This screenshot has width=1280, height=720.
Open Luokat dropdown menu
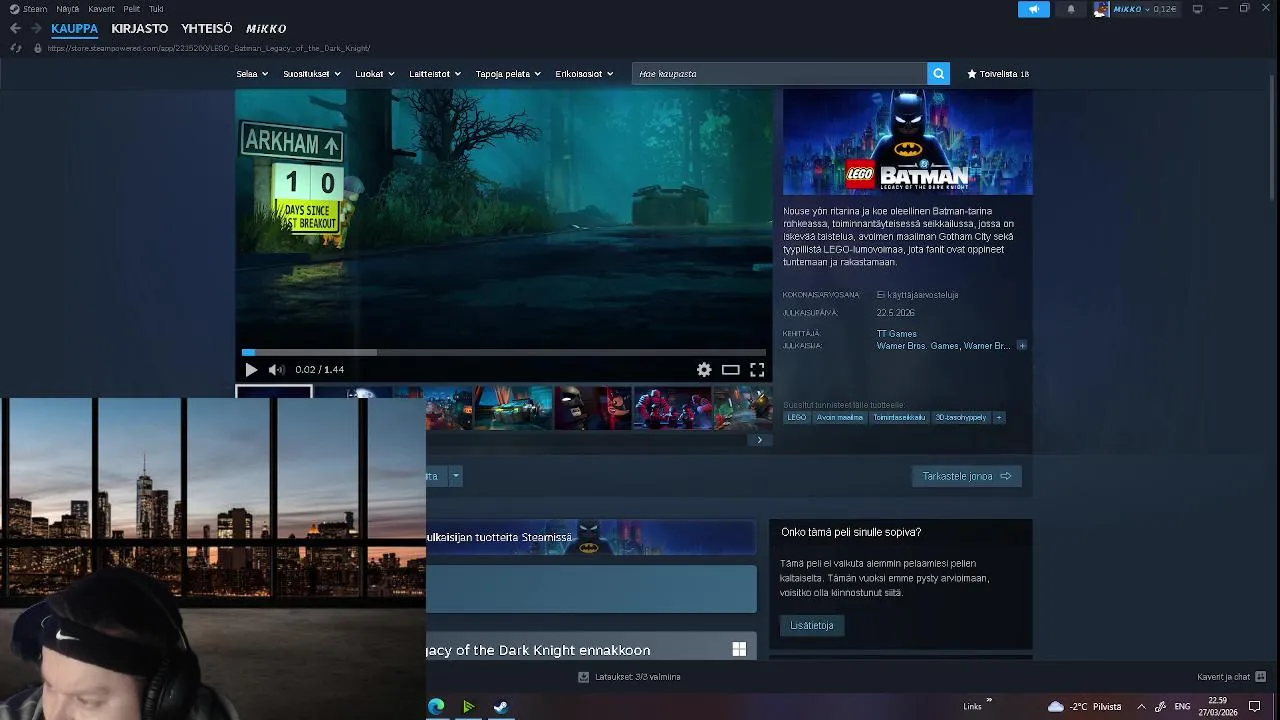[375, 74]
